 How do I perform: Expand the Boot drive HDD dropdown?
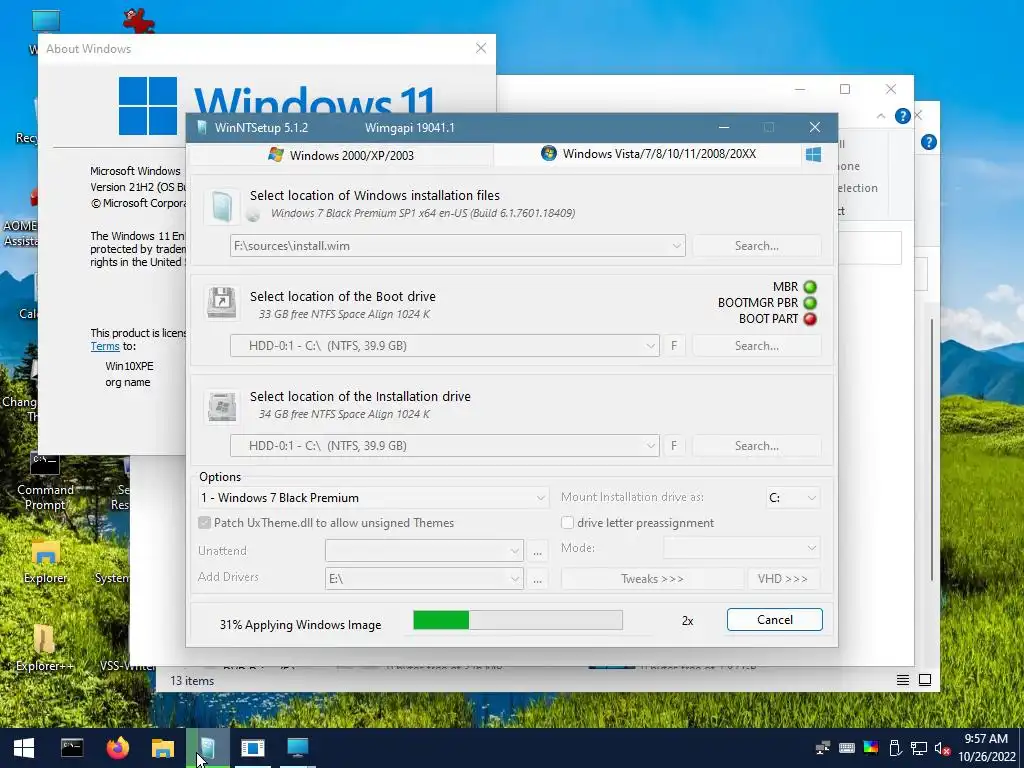click(x=650, y=346)
